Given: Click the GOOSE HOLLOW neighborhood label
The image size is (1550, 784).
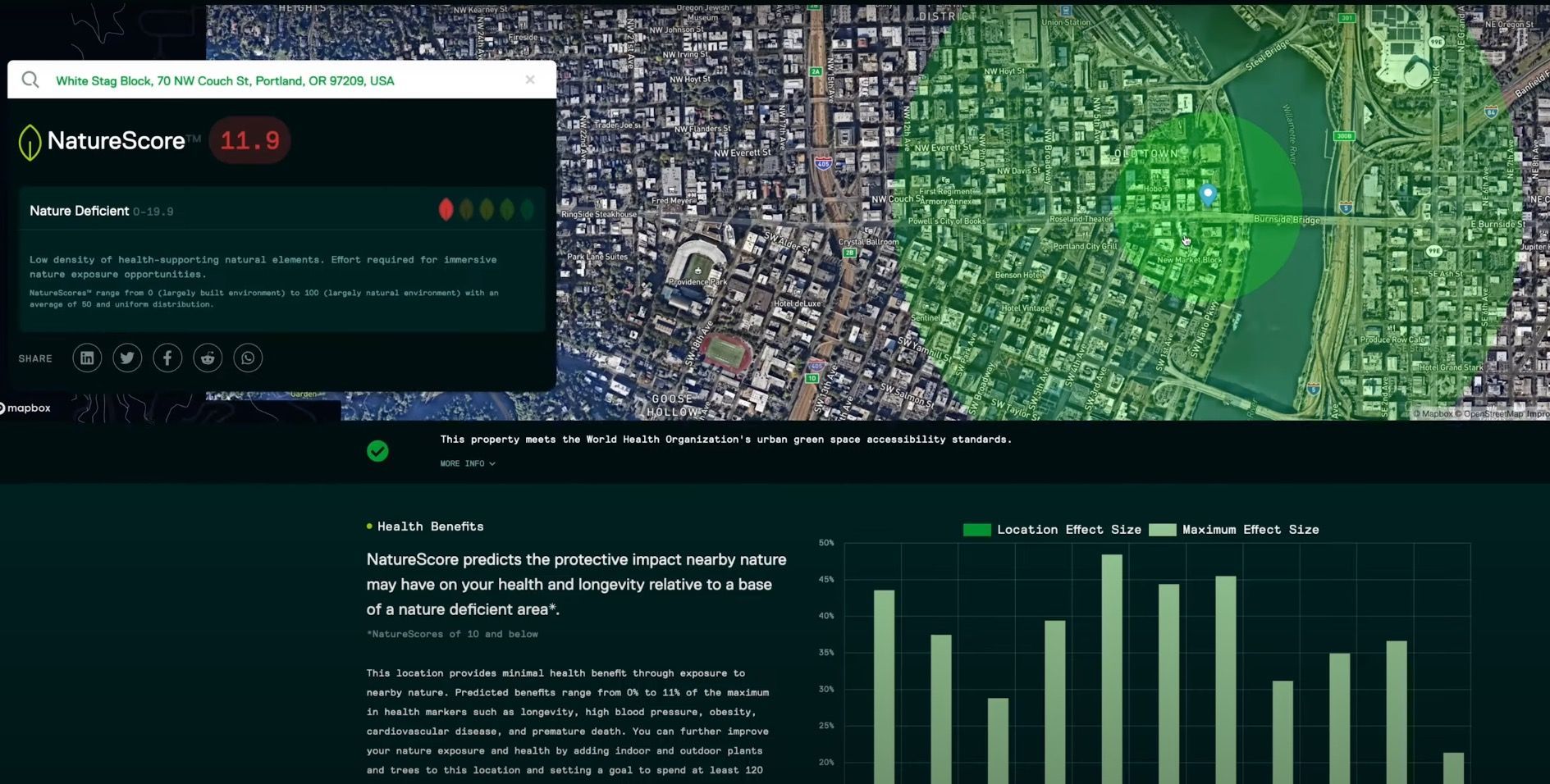Looking at the screenshot, I should click(x=673, y=405).
